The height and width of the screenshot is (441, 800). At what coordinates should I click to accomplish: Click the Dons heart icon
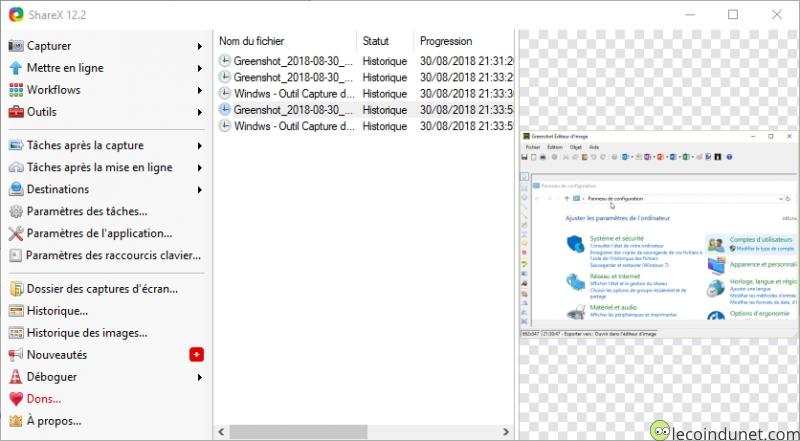(16, 399)
